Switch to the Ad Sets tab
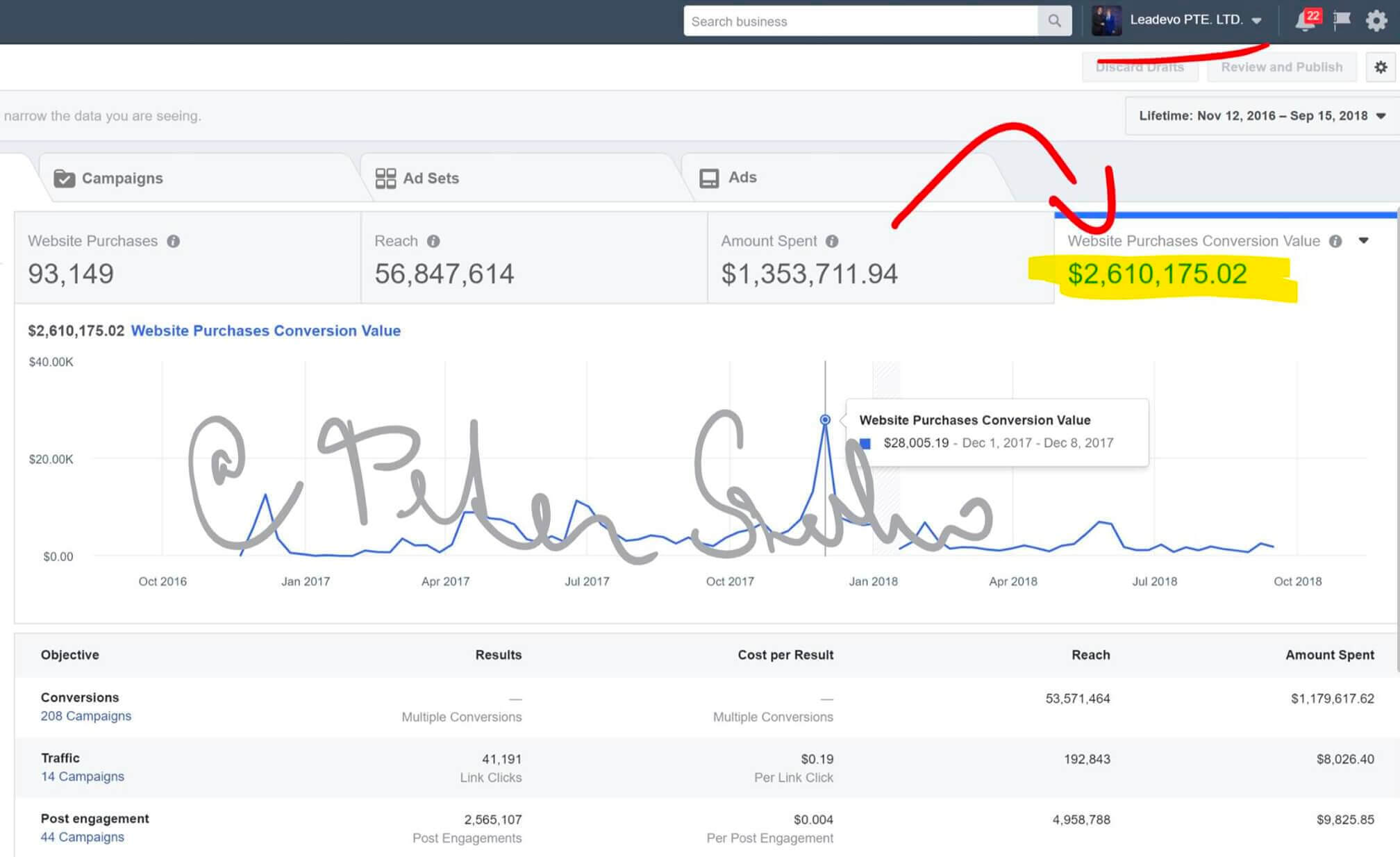The height and width of the screenshot is (857, 1400). (x=431, y=178)
